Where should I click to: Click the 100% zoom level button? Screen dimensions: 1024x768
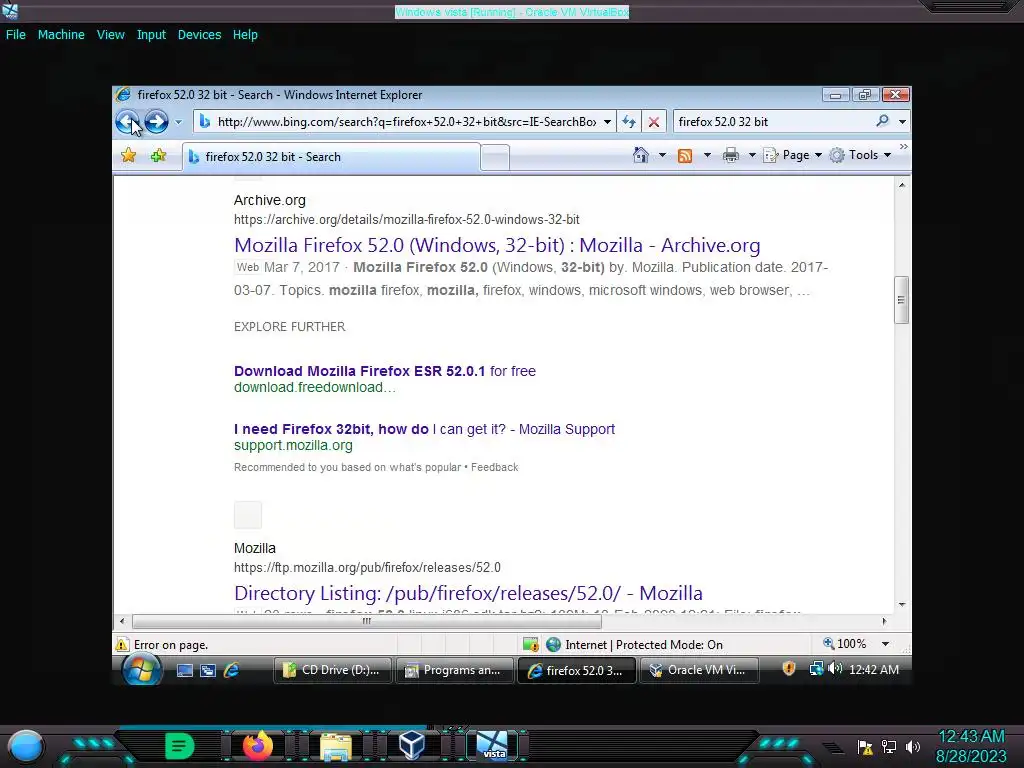point(844,644)
